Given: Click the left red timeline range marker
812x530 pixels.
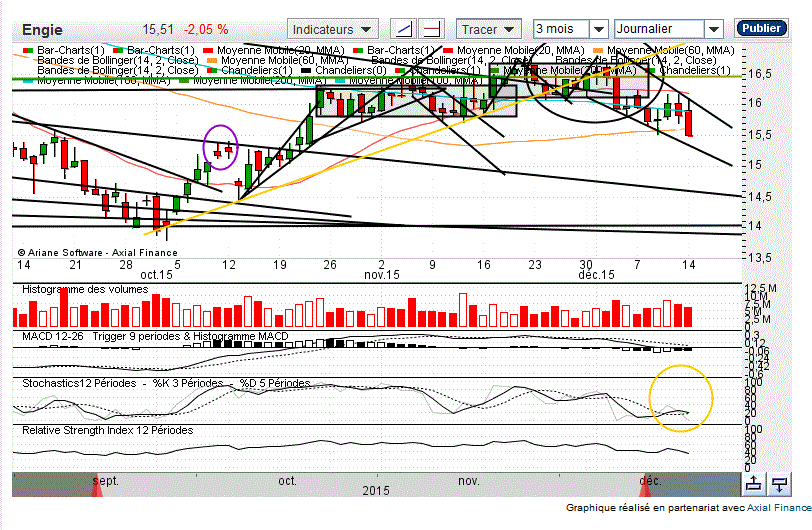Looking at the screenshot, I should pos(96,483).
